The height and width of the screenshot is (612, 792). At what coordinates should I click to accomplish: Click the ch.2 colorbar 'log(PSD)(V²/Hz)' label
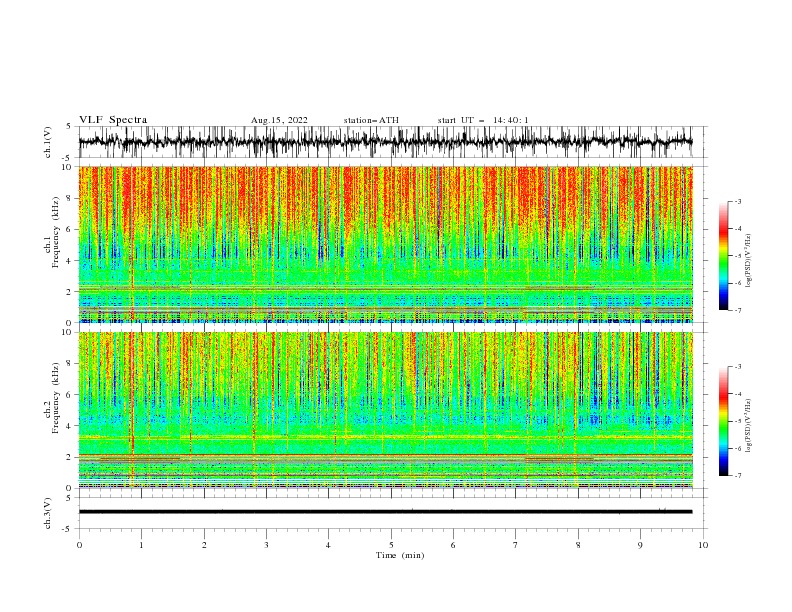[x=749, y=426]
